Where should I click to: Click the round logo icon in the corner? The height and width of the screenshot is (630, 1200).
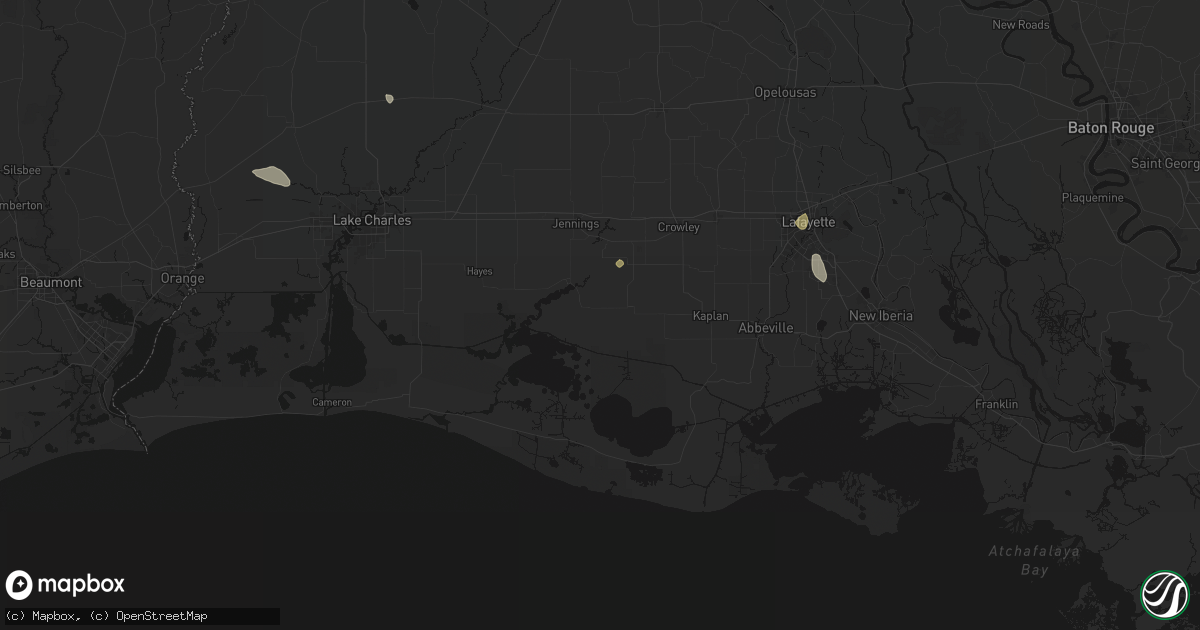click(1164, 594)
